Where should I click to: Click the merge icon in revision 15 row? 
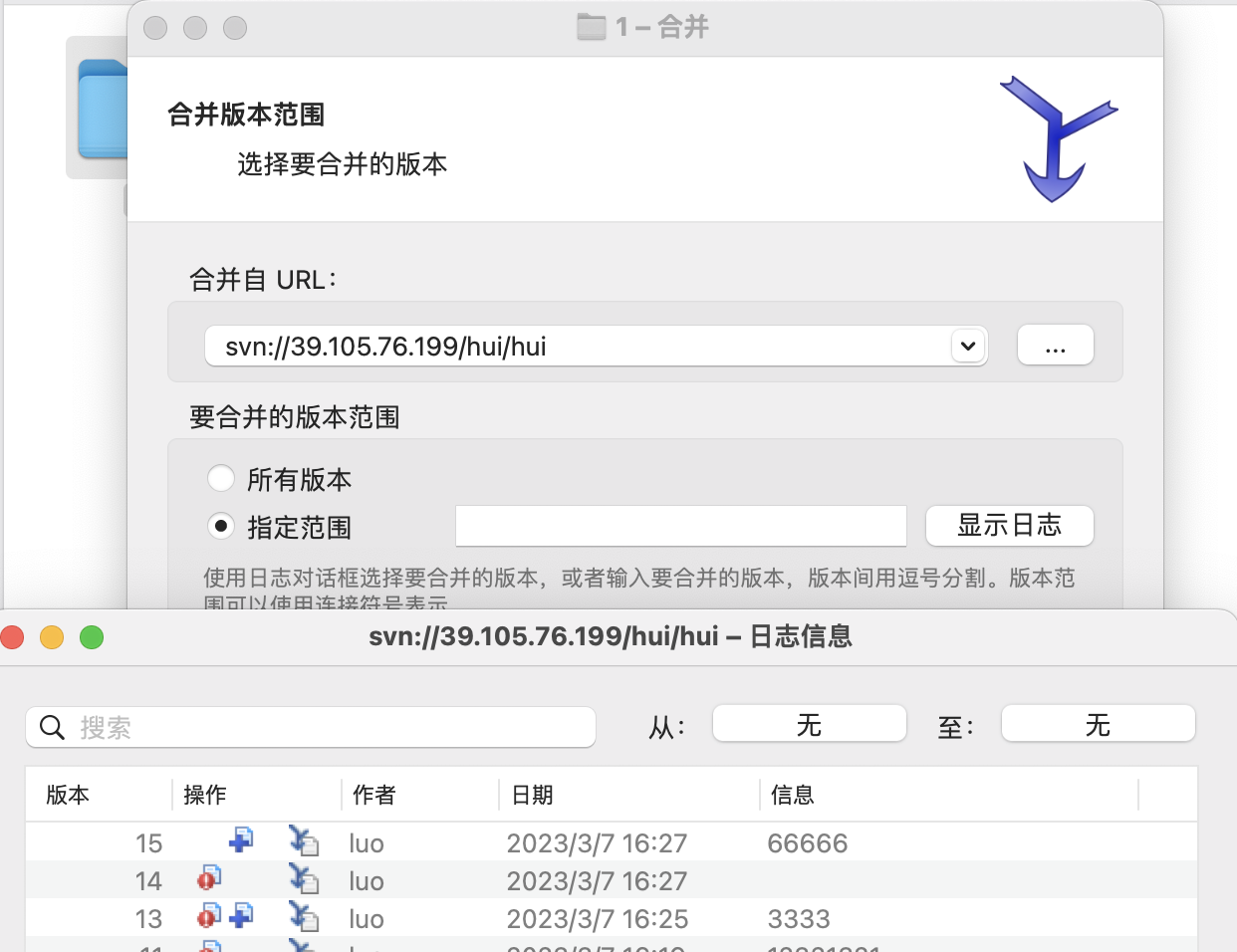click(304, 841)
